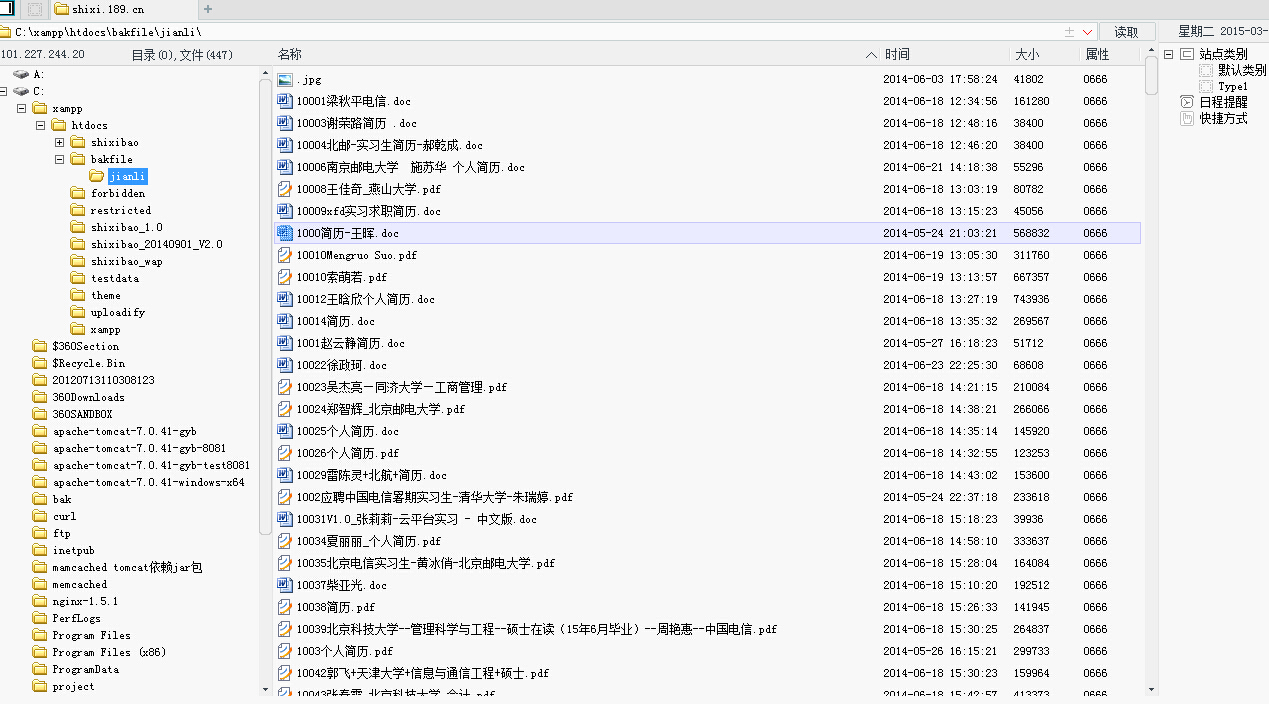The height and width of the screenshot is (704, 1269).
Task: Sort files by 时间 column header
Action: tap(897, 54)
